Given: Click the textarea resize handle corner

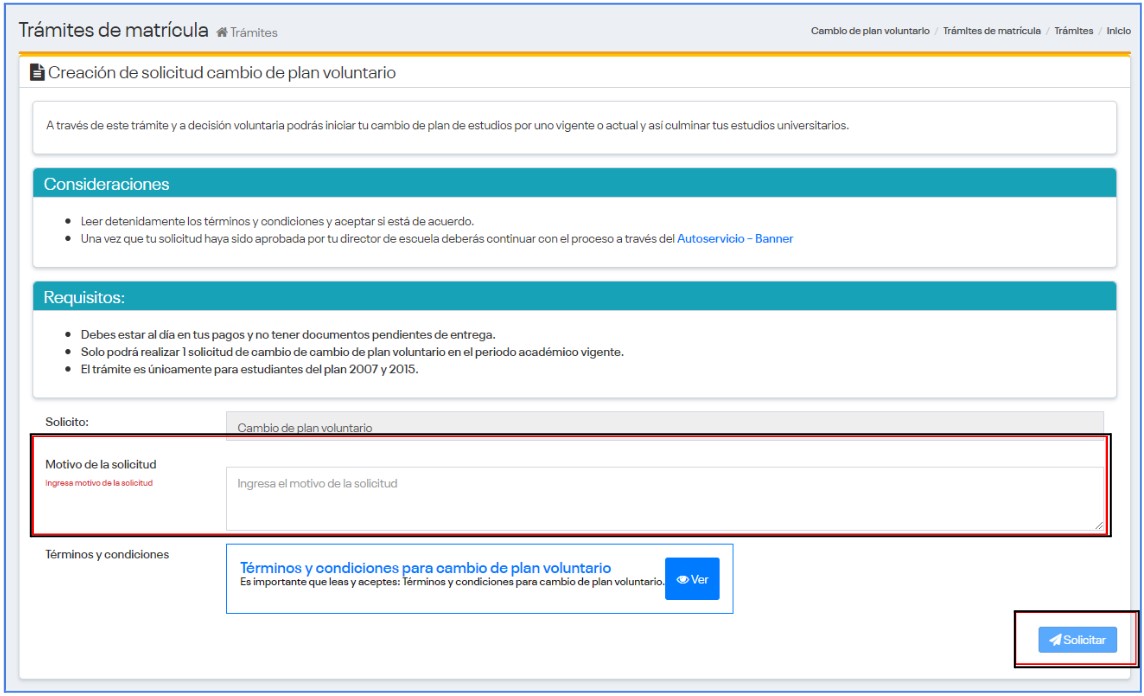Looking at the screenshot, I should pyautogui.click(x=1099, y=525).
